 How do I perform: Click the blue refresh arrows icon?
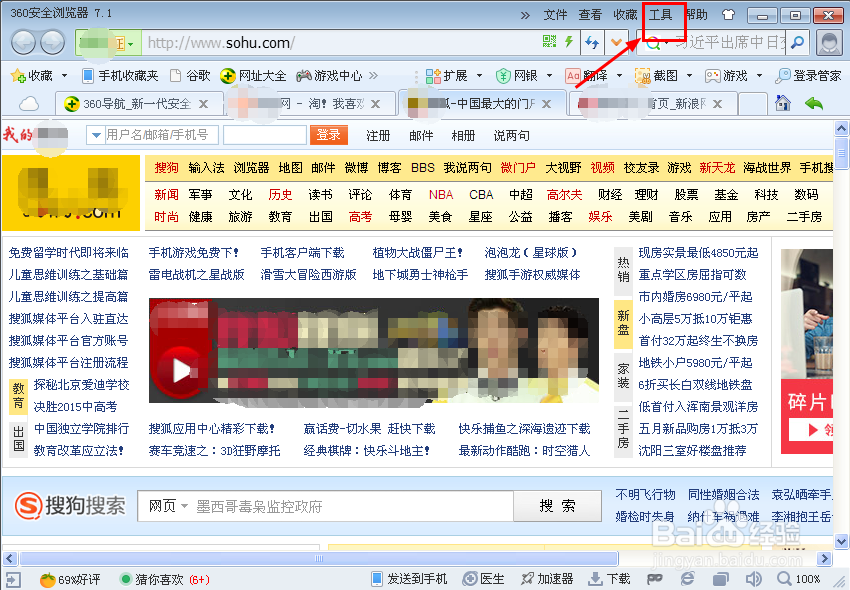click(x=592, y=42)
